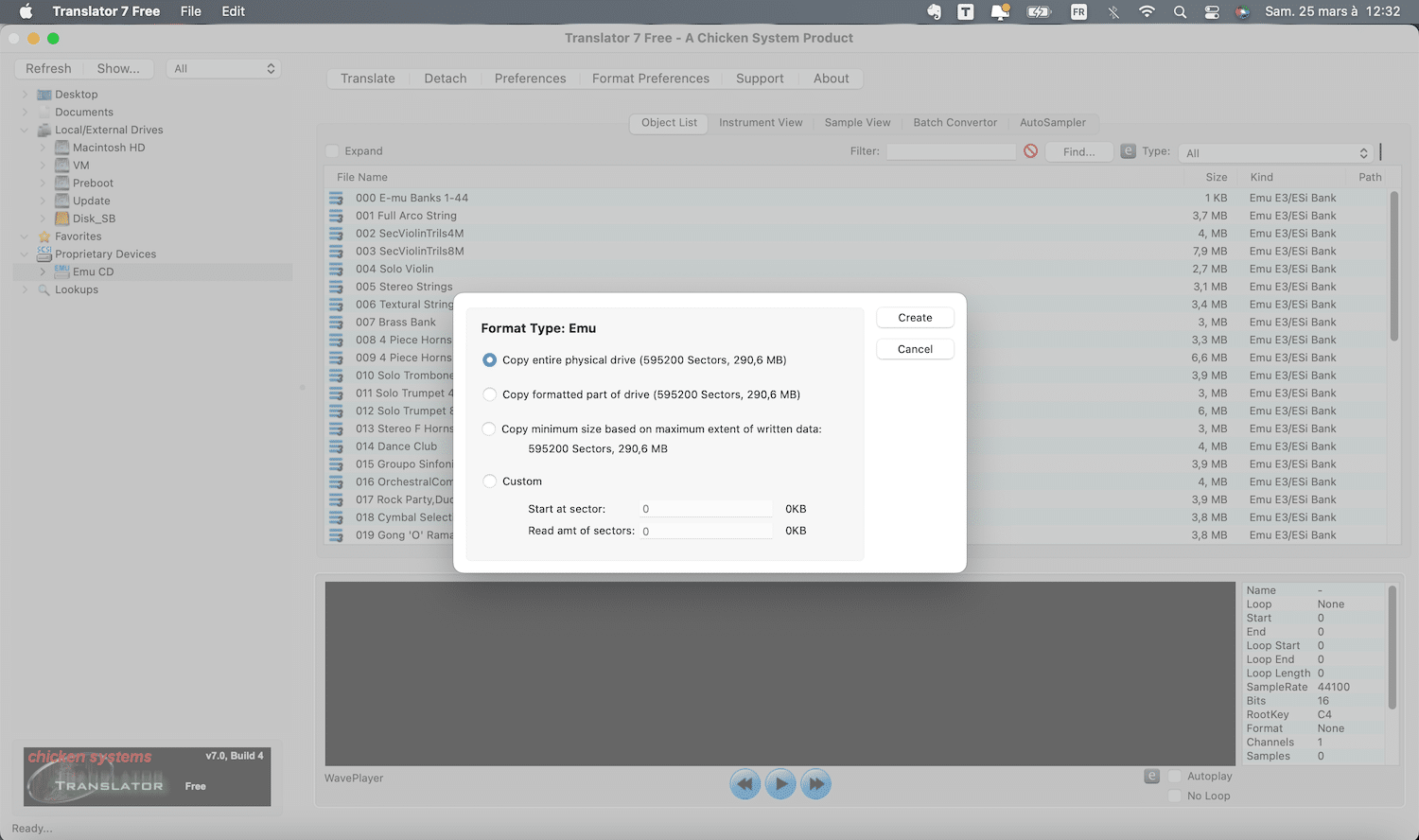Expand the Emu CD tree node
This screenshot has width=1419, height=840.
tap(43, 271)
